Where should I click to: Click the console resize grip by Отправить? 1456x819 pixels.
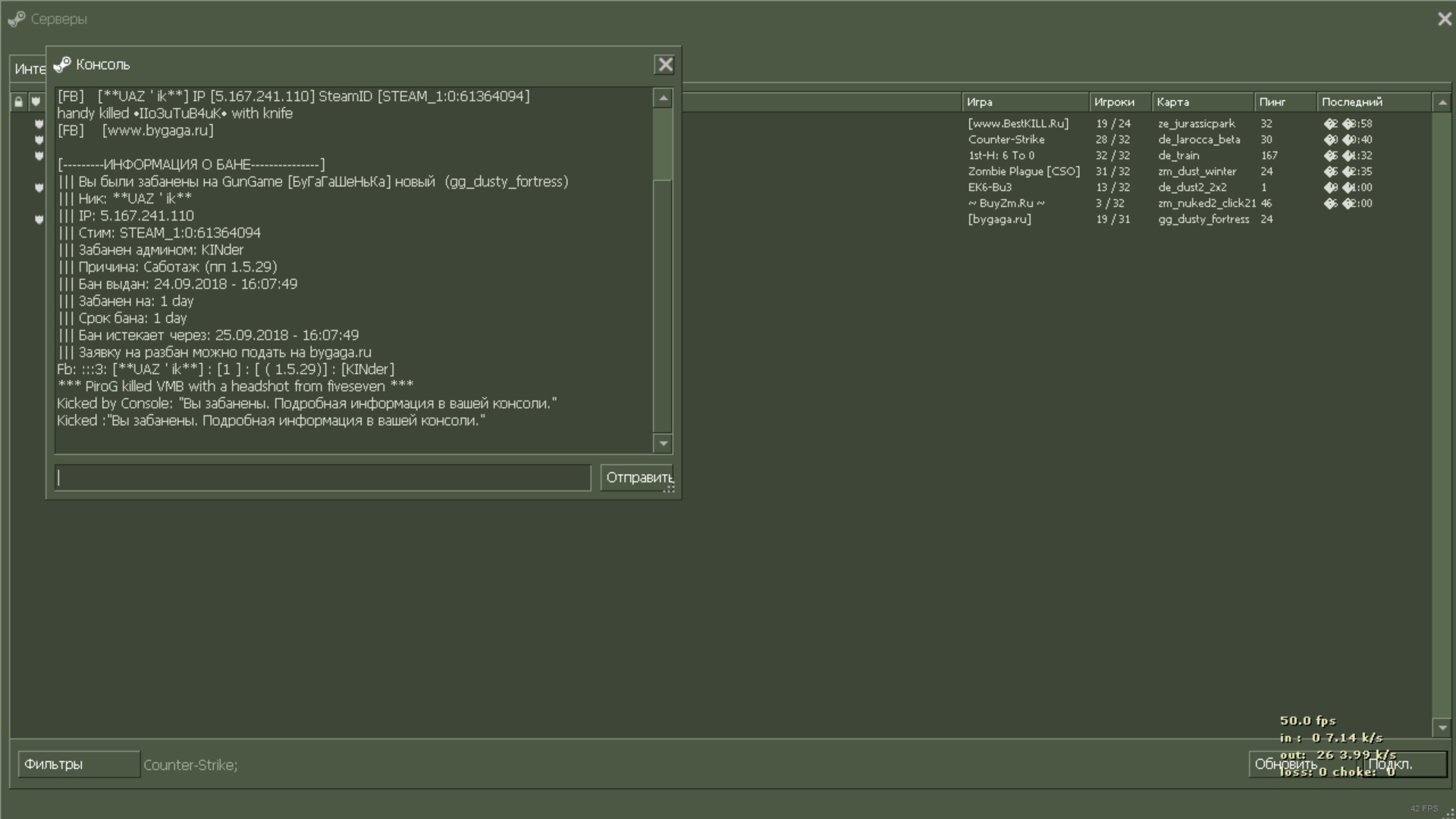[669, 489]
